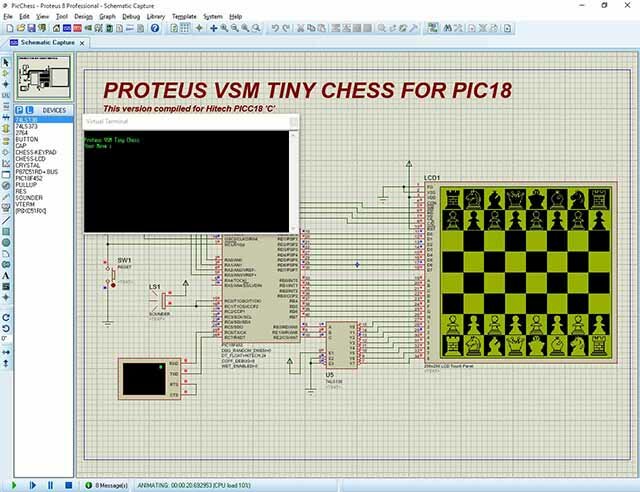Click the white king on the chess LCD
This screenshot has width=640, height=492.
pyautogui.click(x=536, y=346)
